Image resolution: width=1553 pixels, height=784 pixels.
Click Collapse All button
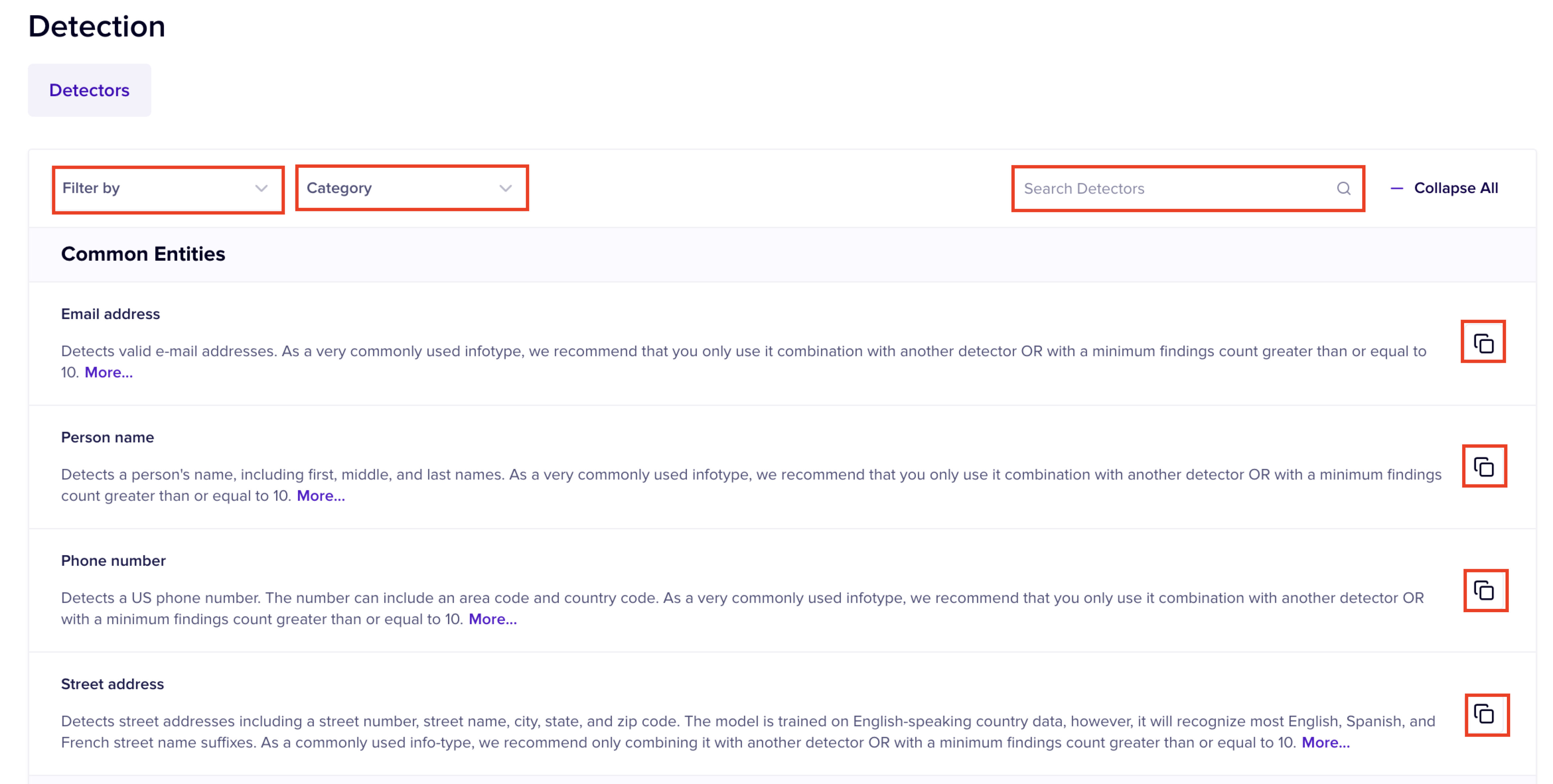tap(1455, 189)
